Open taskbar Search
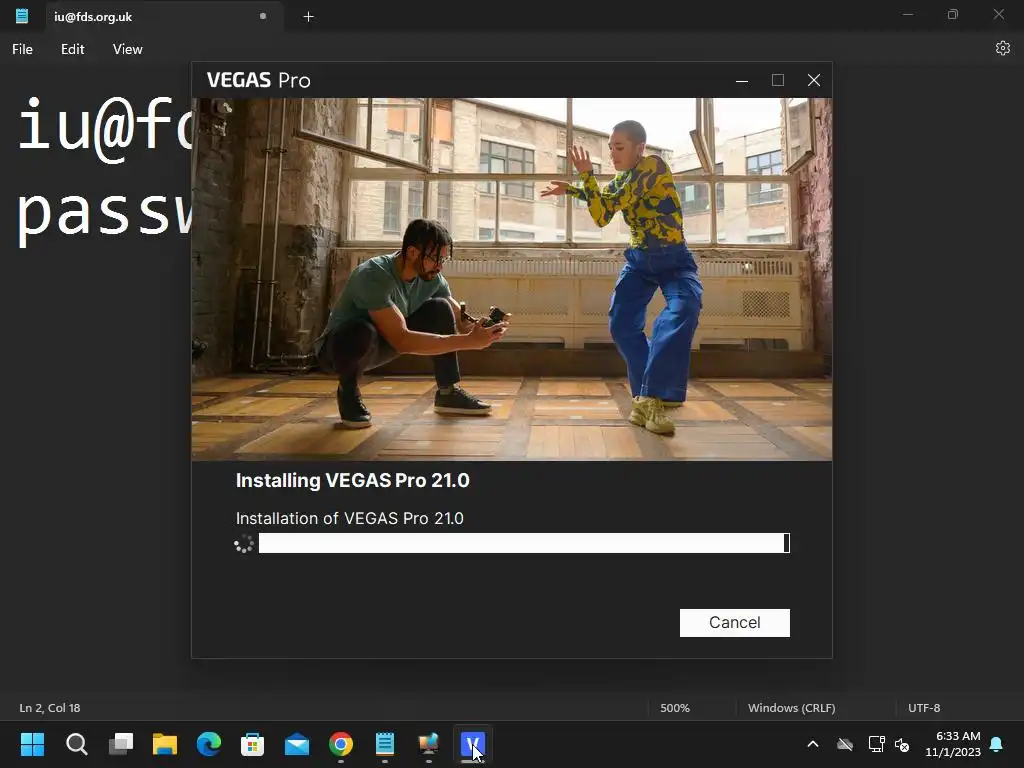The image size is (1024, 768). (76, 744)
